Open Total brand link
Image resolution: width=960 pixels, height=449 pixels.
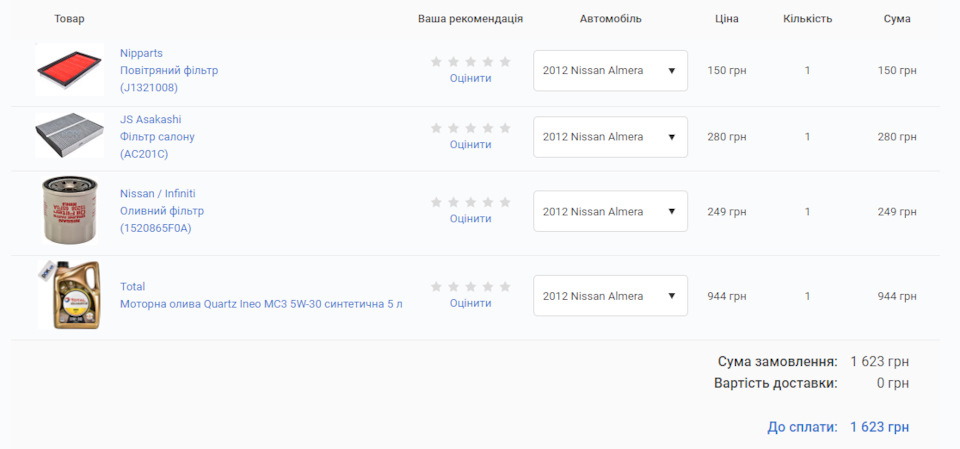(x=132, y=287)
